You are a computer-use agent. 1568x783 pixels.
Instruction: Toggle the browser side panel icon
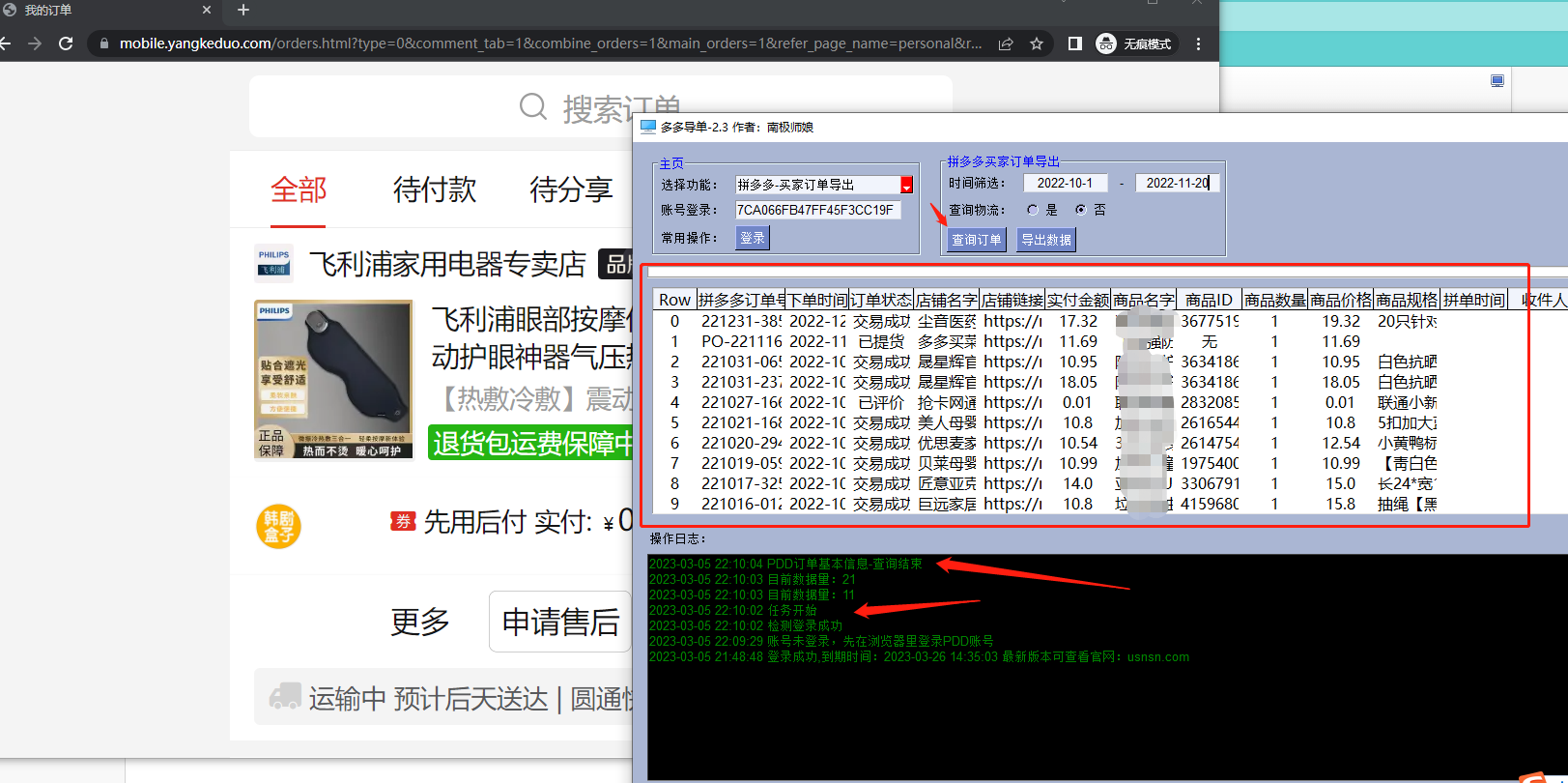point(1074,43)
